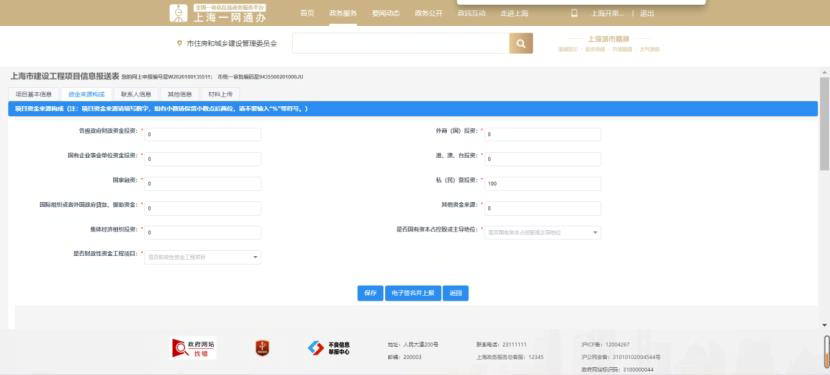830x375 pixels.
Task: Click the 私(民)营投资 field showing 100
Action: [543, 184]
